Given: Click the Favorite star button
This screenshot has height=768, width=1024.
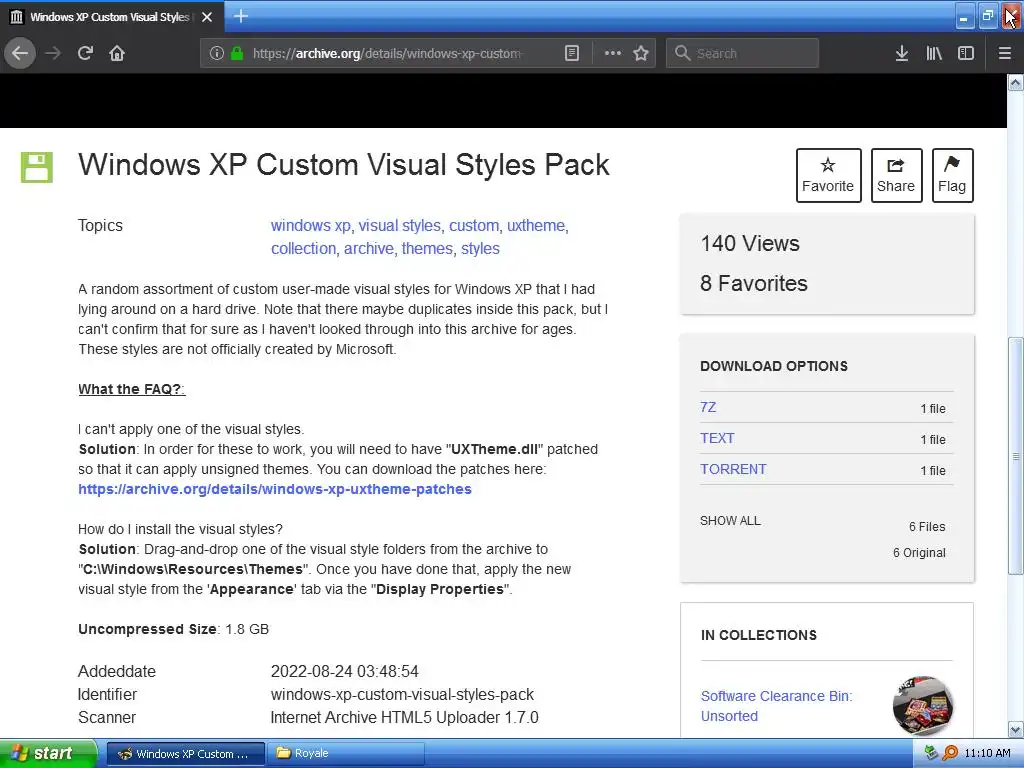Looking at the screenshot, I should (x=828, y=175).
